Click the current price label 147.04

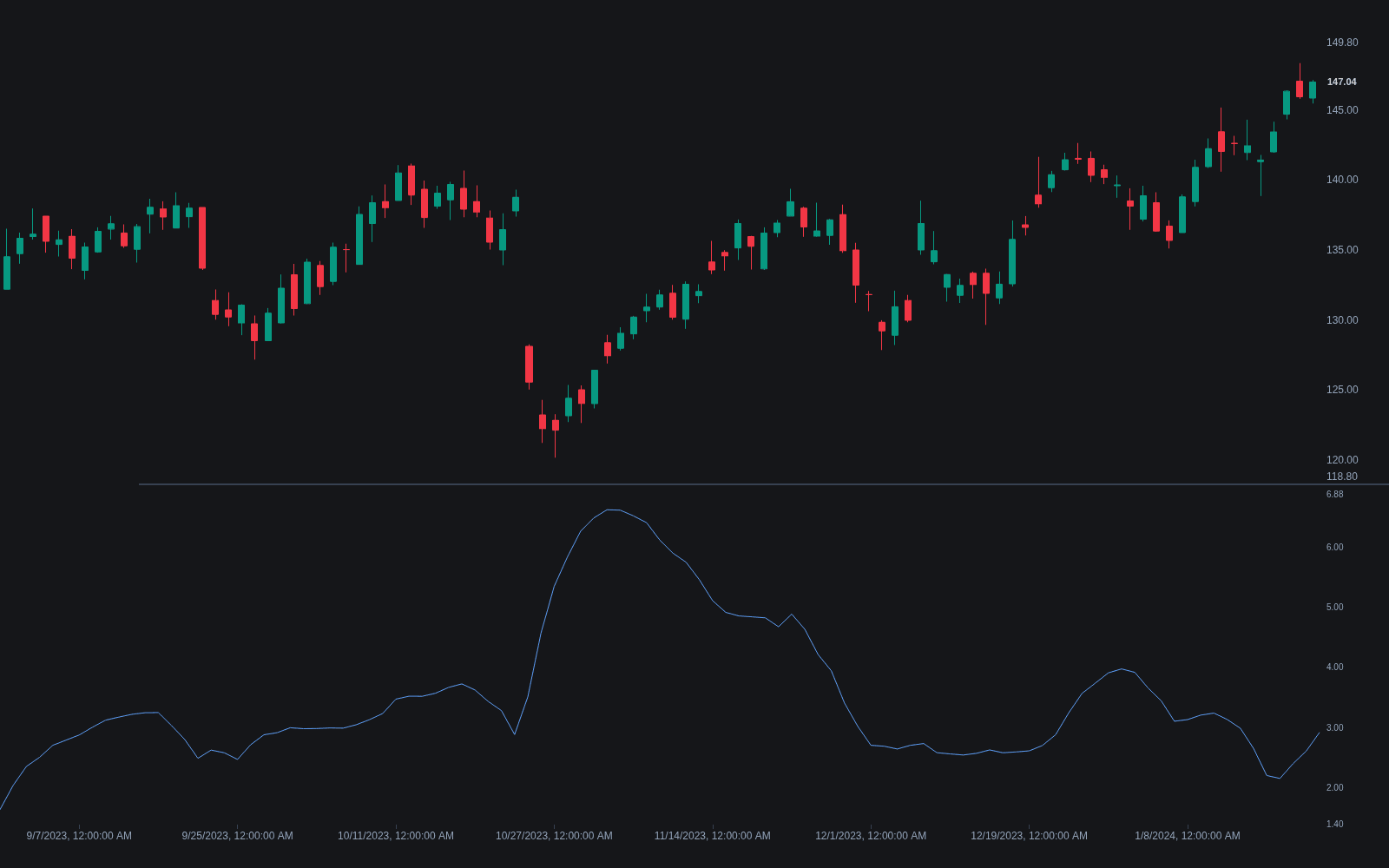click(1342, 82)
